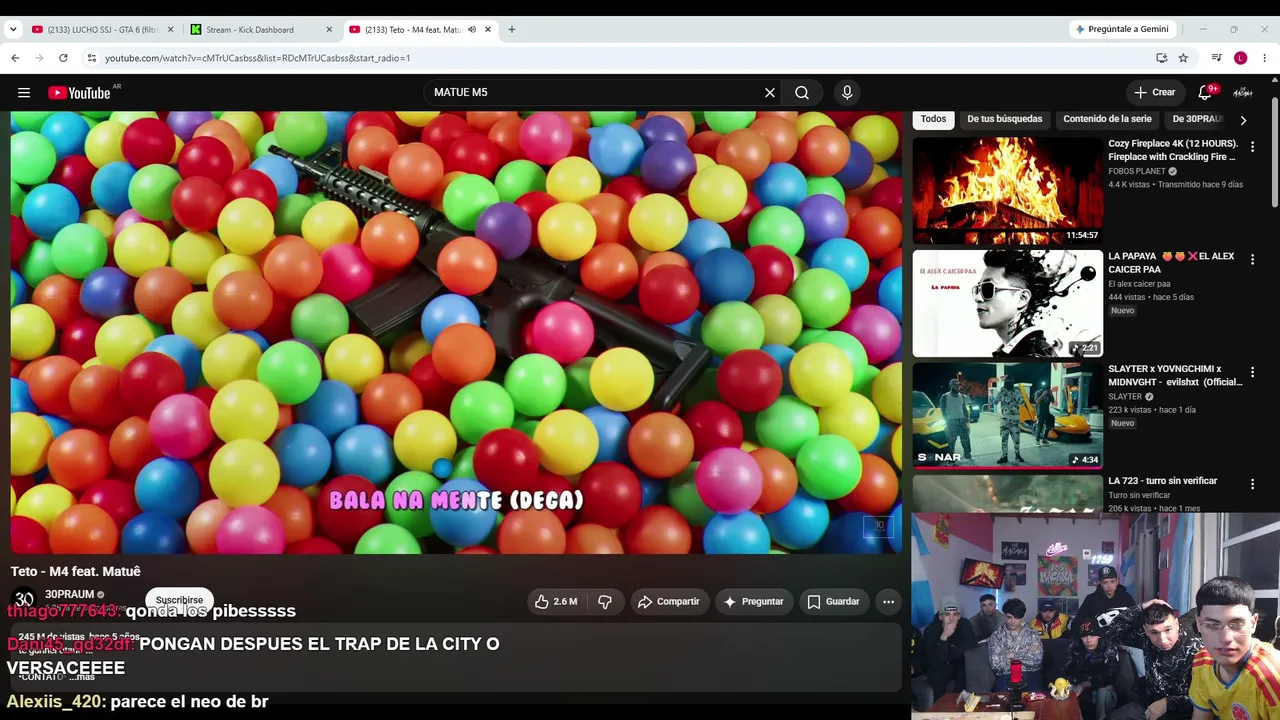Open the YouTube guide hamburger menu

click(x=24, y=93)
